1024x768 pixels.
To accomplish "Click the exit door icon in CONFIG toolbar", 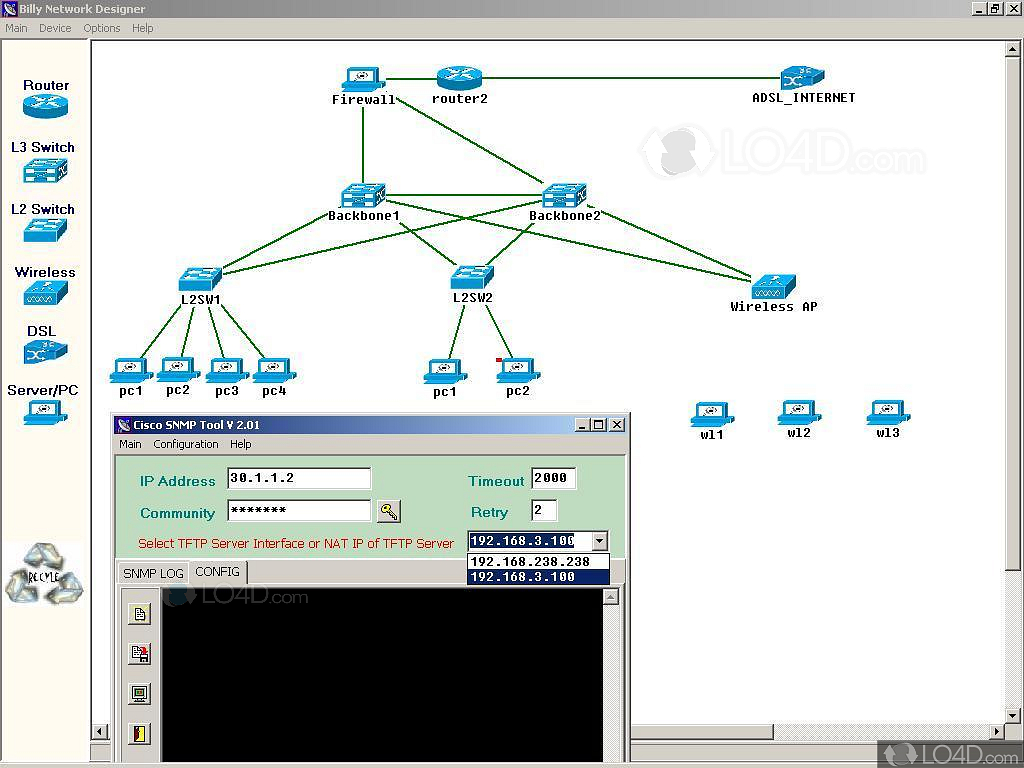I will coord(139,733).
